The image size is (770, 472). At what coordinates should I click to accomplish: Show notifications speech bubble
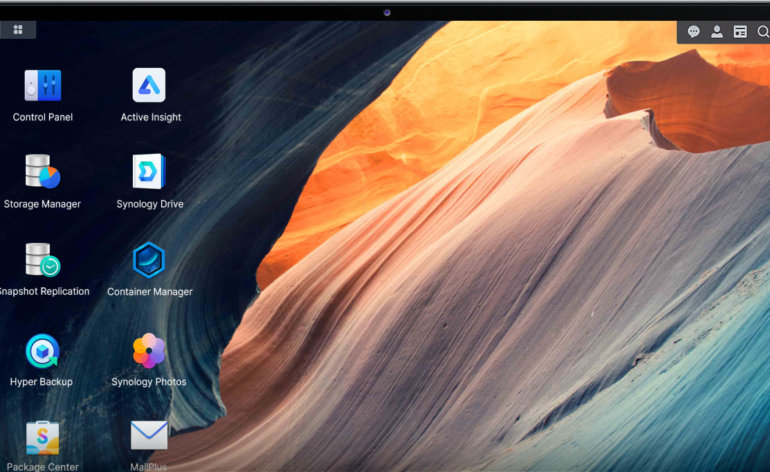(x=693, y=32)
